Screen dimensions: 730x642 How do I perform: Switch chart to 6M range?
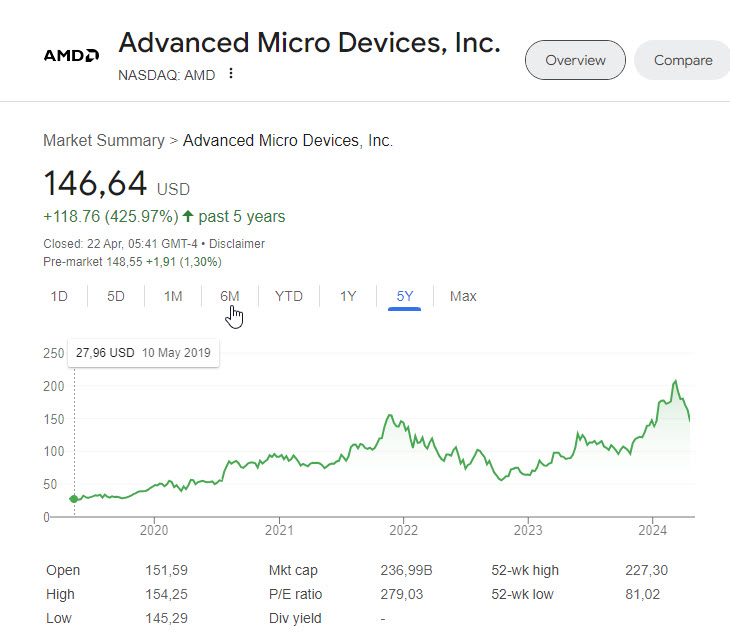(x=230, y=296)
